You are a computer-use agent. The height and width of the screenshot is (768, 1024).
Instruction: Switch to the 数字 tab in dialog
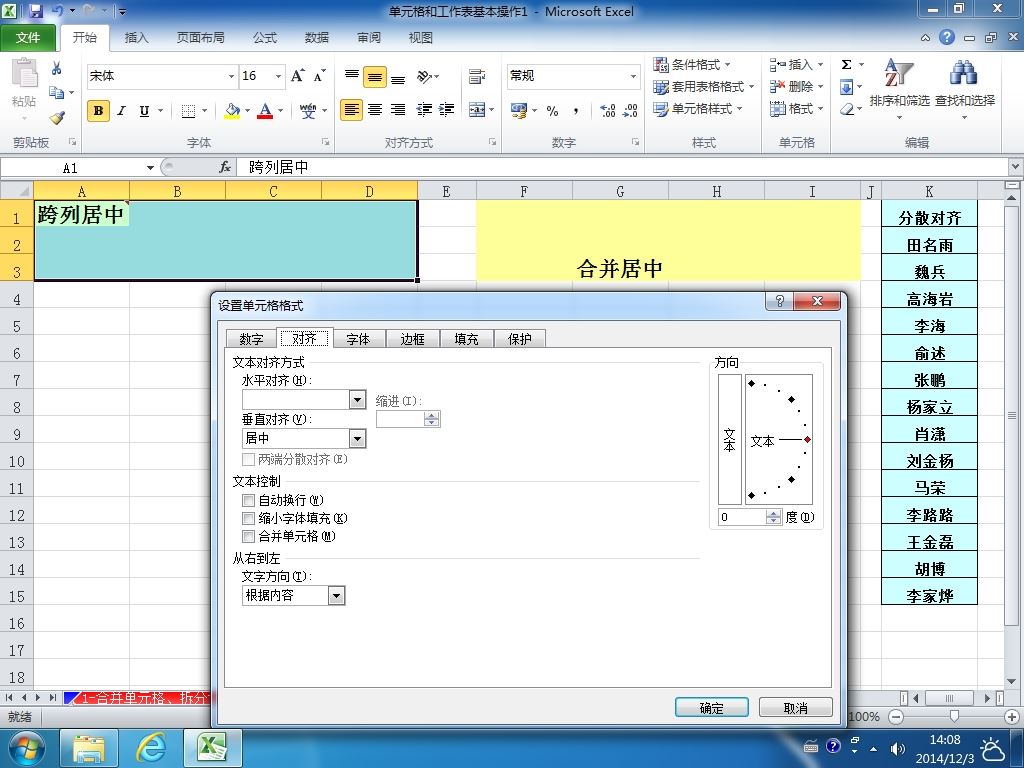click(x=251, y=339)
